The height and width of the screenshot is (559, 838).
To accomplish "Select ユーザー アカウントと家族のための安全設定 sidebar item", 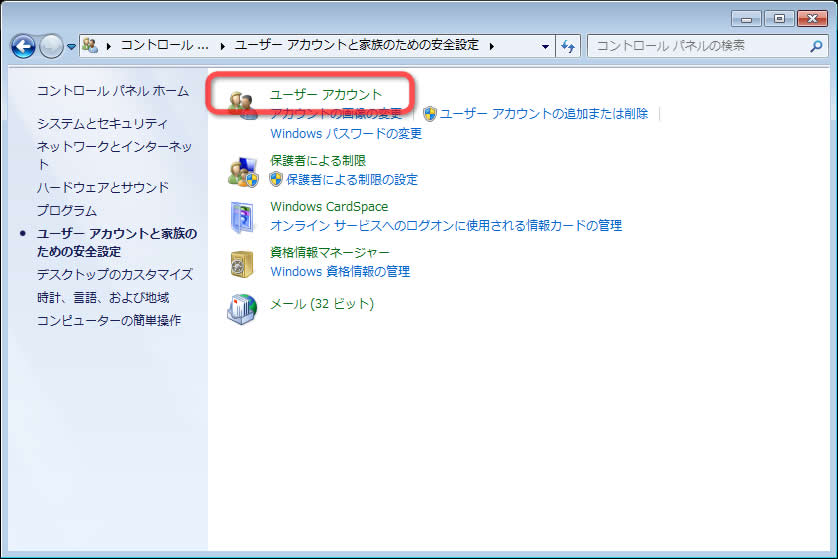I will click(x=117, y=243).
